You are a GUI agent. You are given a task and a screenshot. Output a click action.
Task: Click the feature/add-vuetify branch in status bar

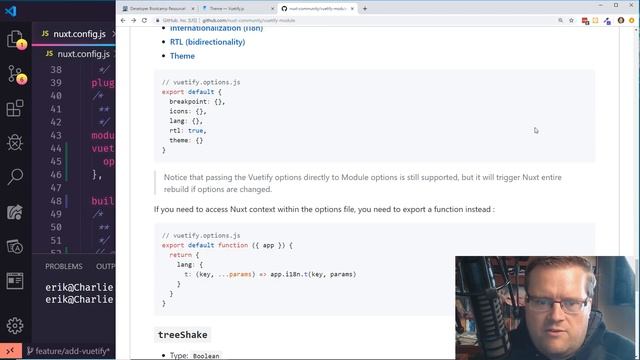click(69, 351)
